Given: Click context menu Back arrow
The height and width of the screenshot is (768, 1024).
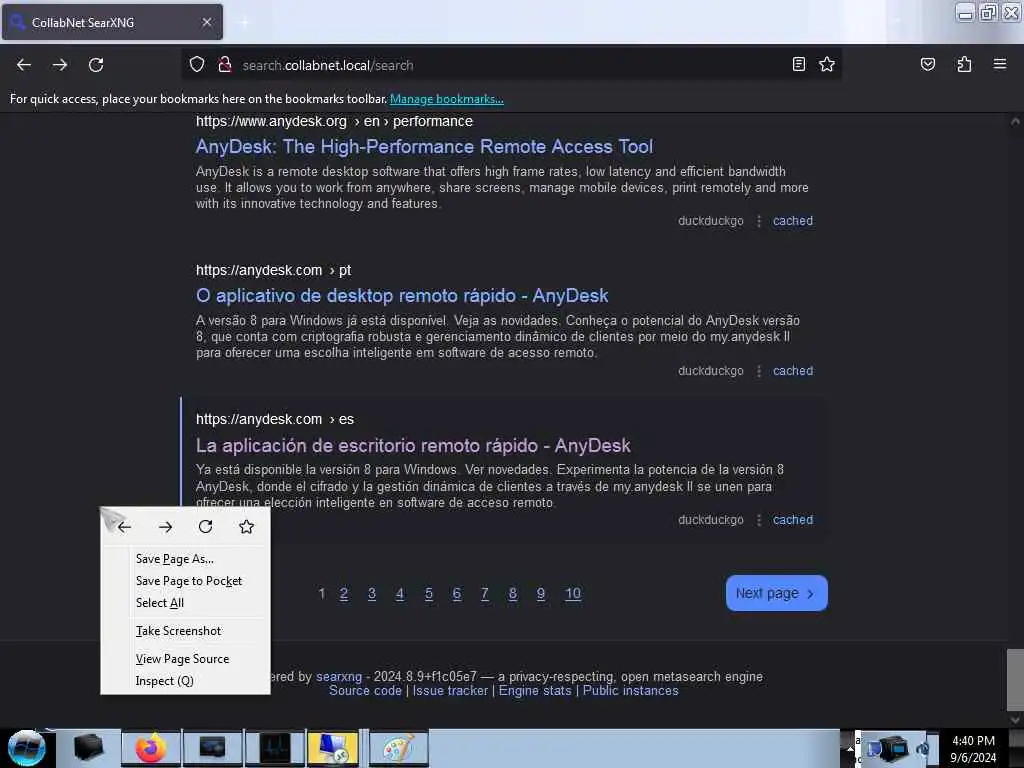Looking at the screenshot, I should [x=124, y=526].
